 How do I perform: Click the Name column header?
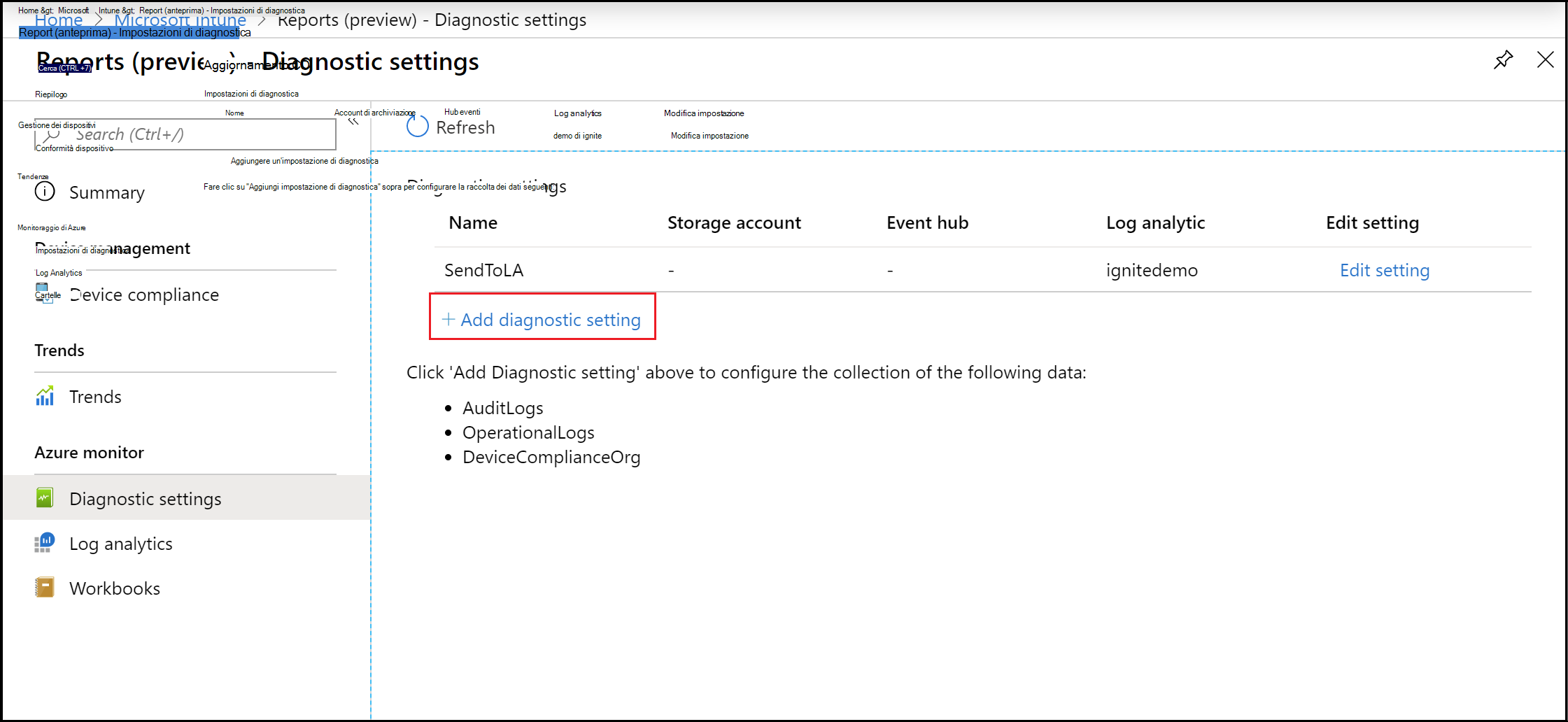(473, 222)
